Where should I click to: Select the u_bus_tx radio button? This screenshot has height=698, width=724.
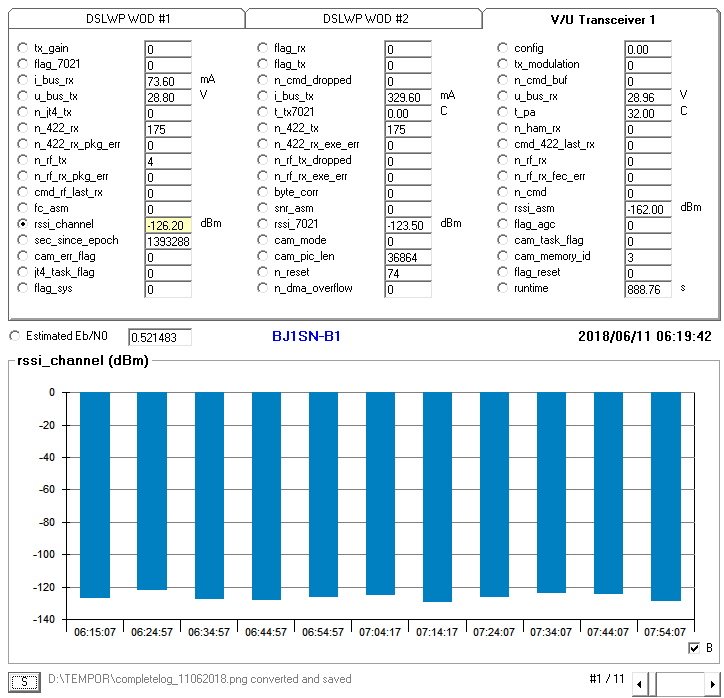(x=22, y=96)
